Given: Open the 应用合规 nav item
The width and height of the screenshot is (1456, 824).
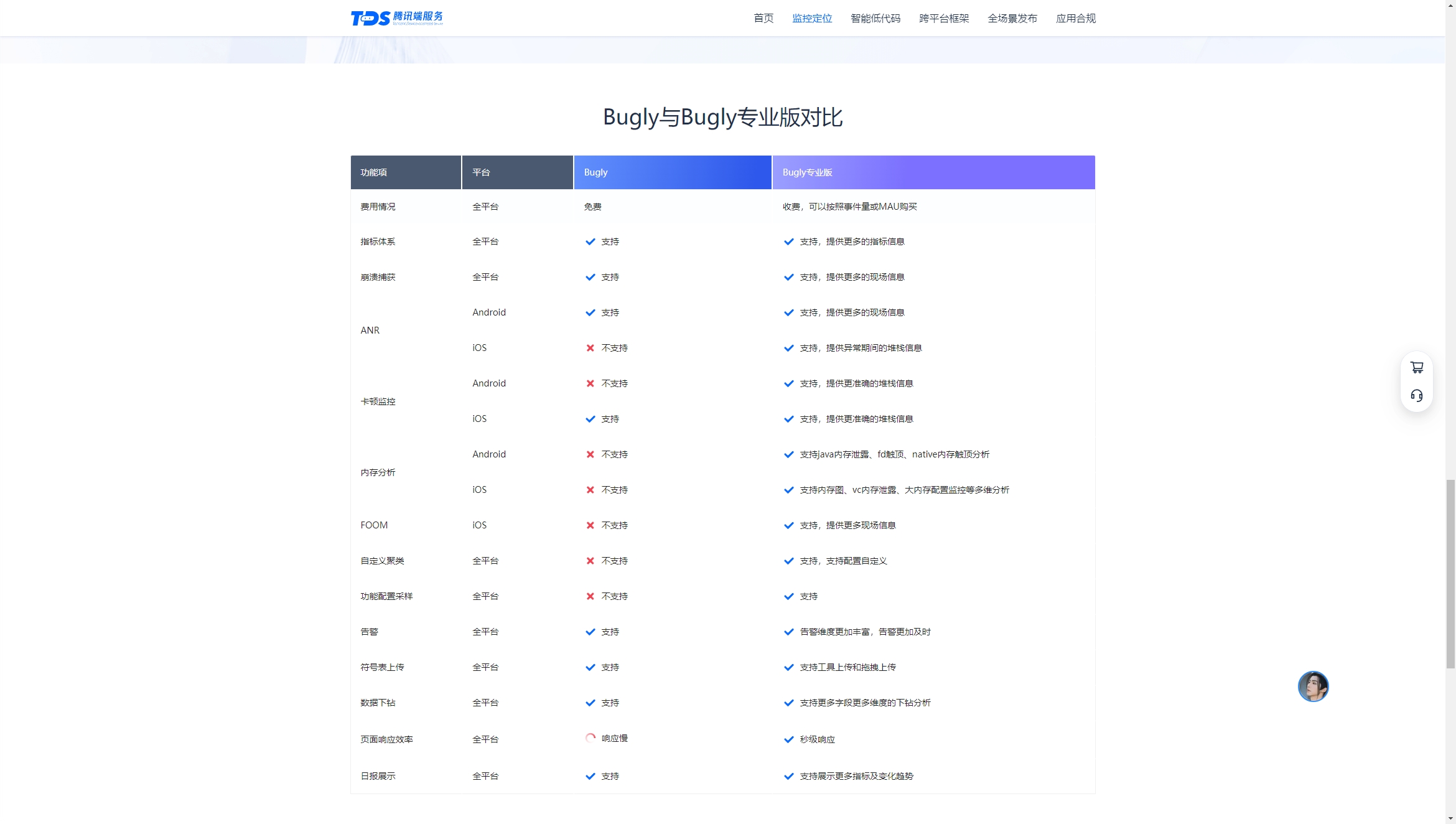Looking at the screenshot, I should point(1076,18).
